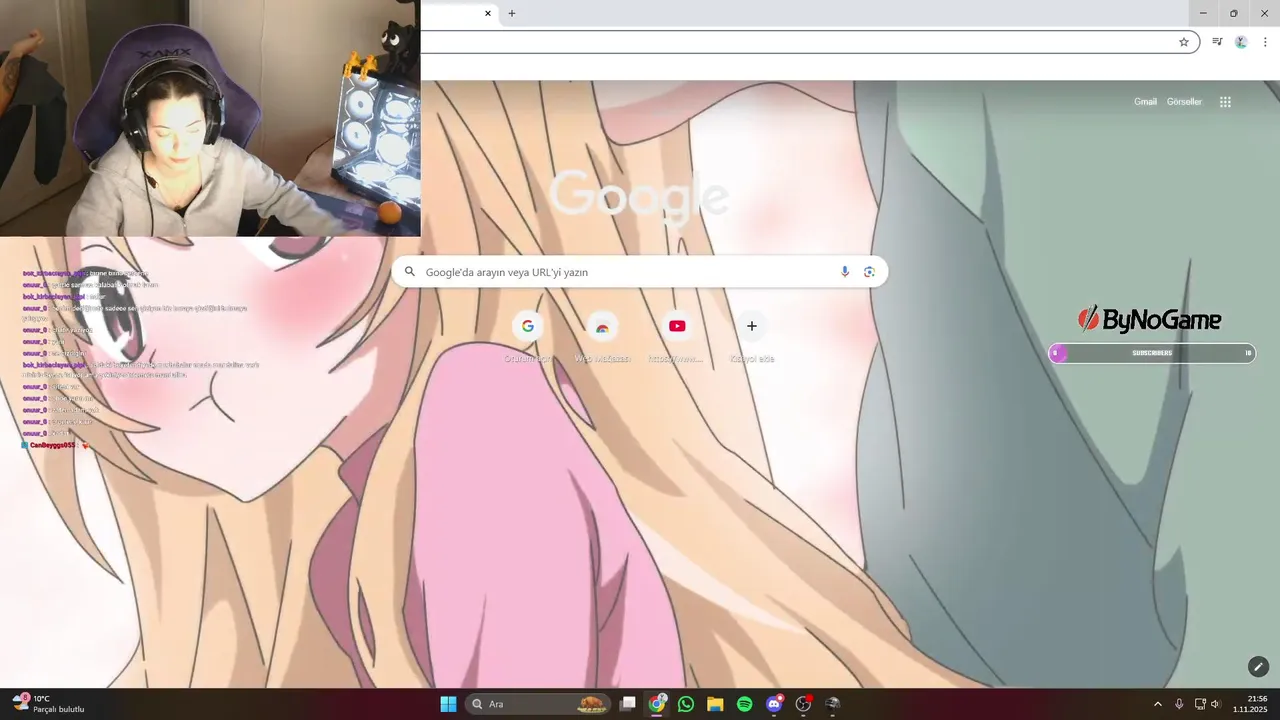The height and width of the screenshot is (720, 1280).
Task: Switch to Chrome in the taskbar
Action: coord(657,704)
